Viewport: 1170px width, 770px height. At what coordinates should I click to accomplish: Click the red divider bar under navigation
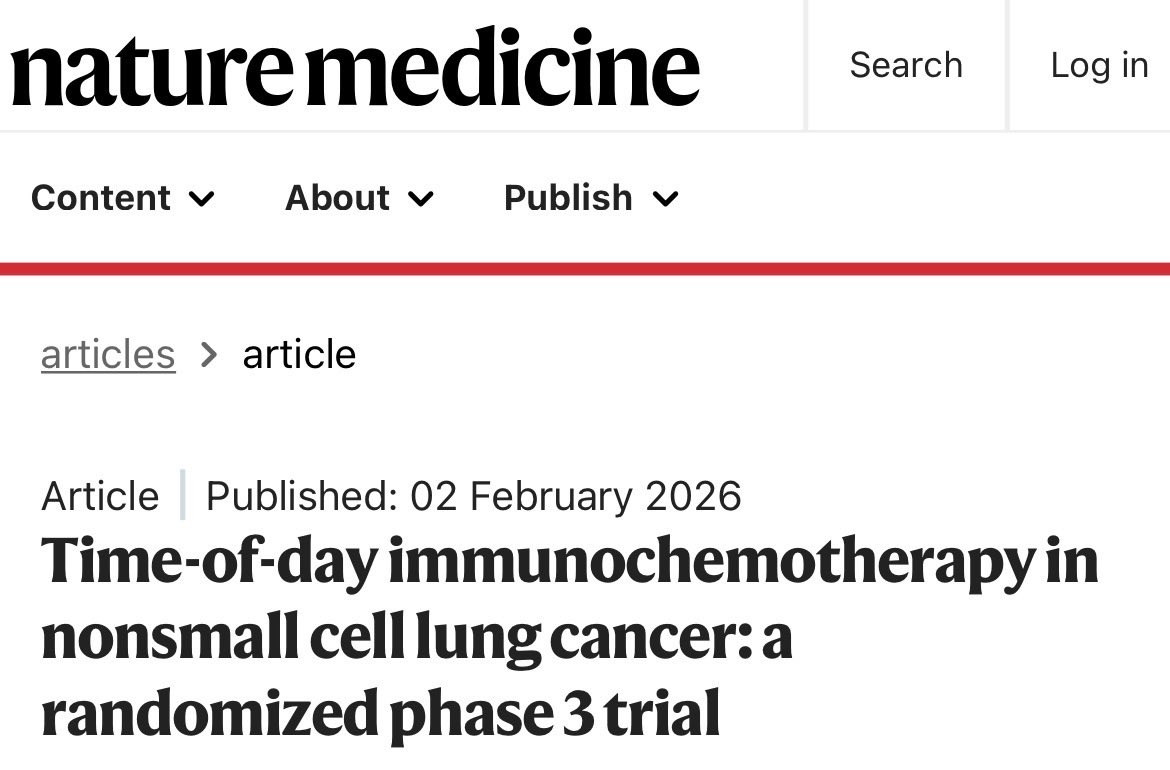(585, 268)
